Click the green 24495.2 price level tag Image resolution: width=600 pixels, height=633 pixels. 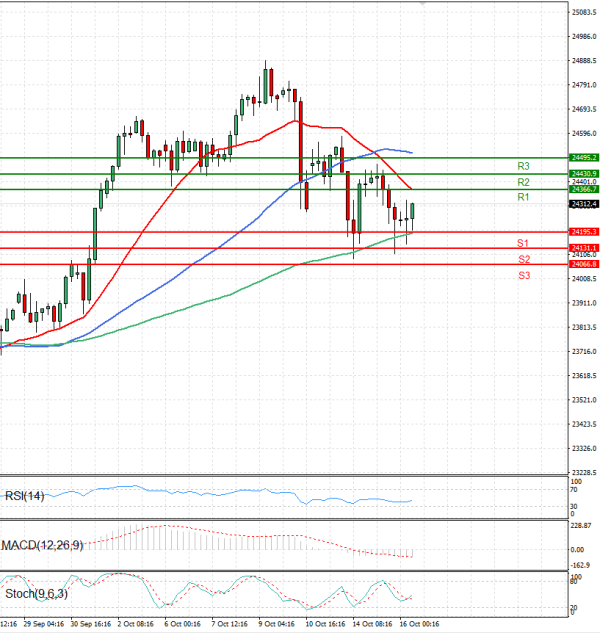coord(556,157)
